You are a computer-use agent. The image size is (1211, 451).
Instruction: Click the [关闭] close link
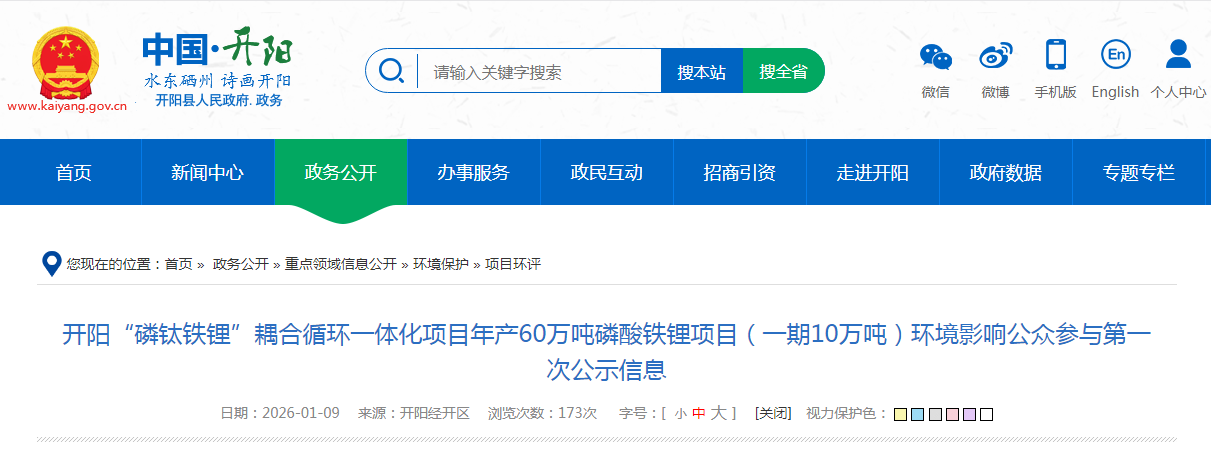point(773,413)
